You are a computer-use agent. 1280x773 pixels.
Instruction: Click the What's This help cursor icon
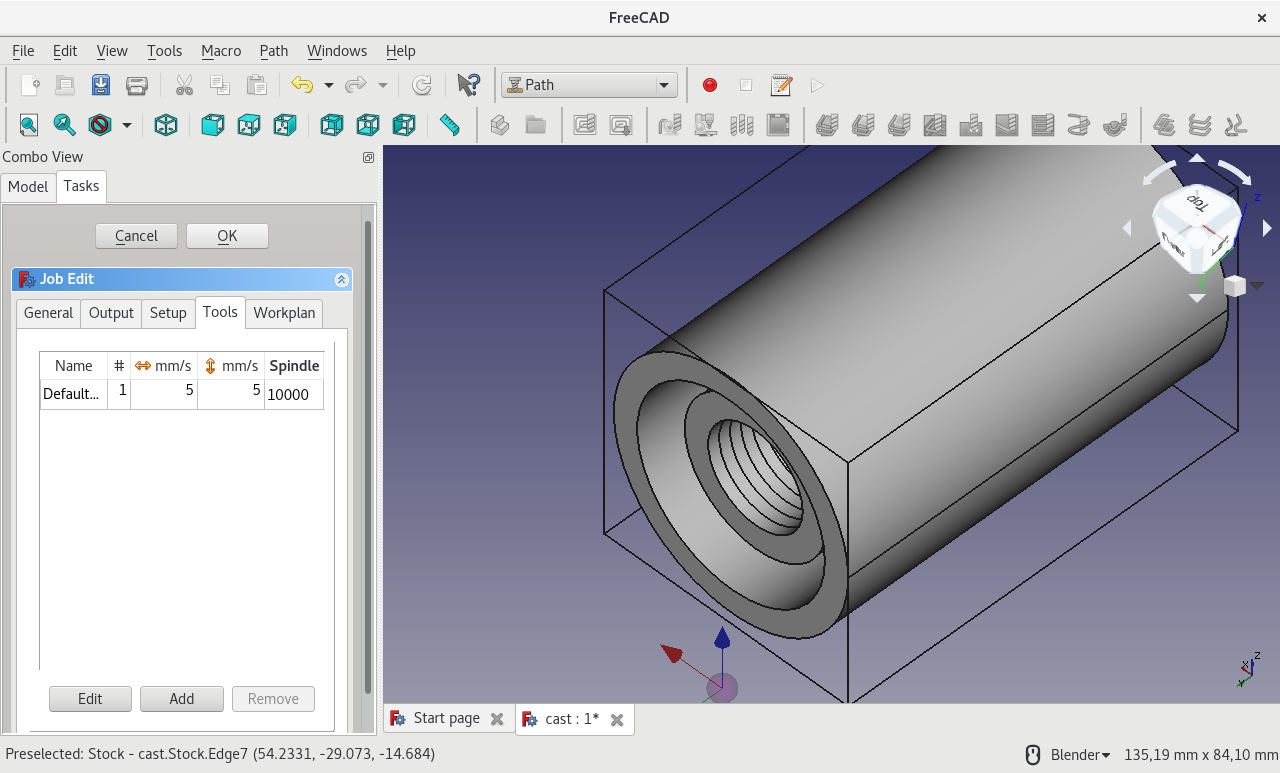(467, 85)
